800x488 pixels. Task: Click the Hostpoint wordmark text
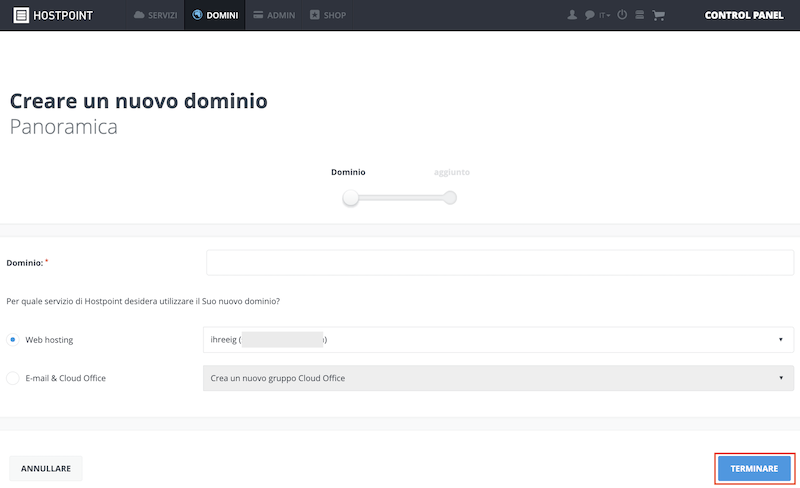click(63, 15)
